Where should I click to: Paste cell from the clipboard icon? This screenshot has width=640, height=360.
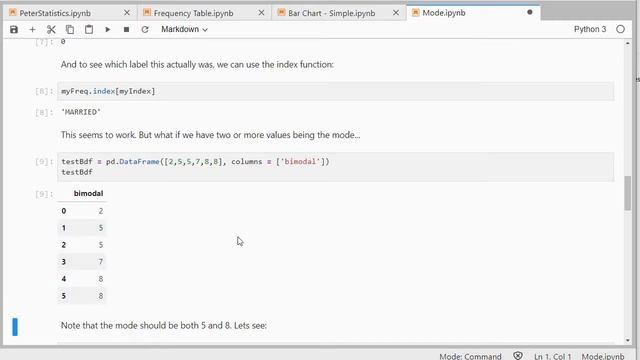pyautogui.click(x=89, y=29)
